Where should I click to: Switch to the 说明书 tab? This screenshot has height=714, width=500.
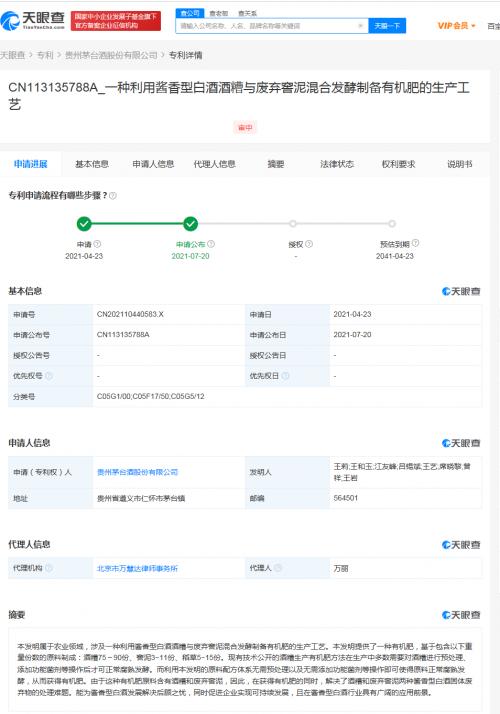pyautogui.click(x=459, y=164)
